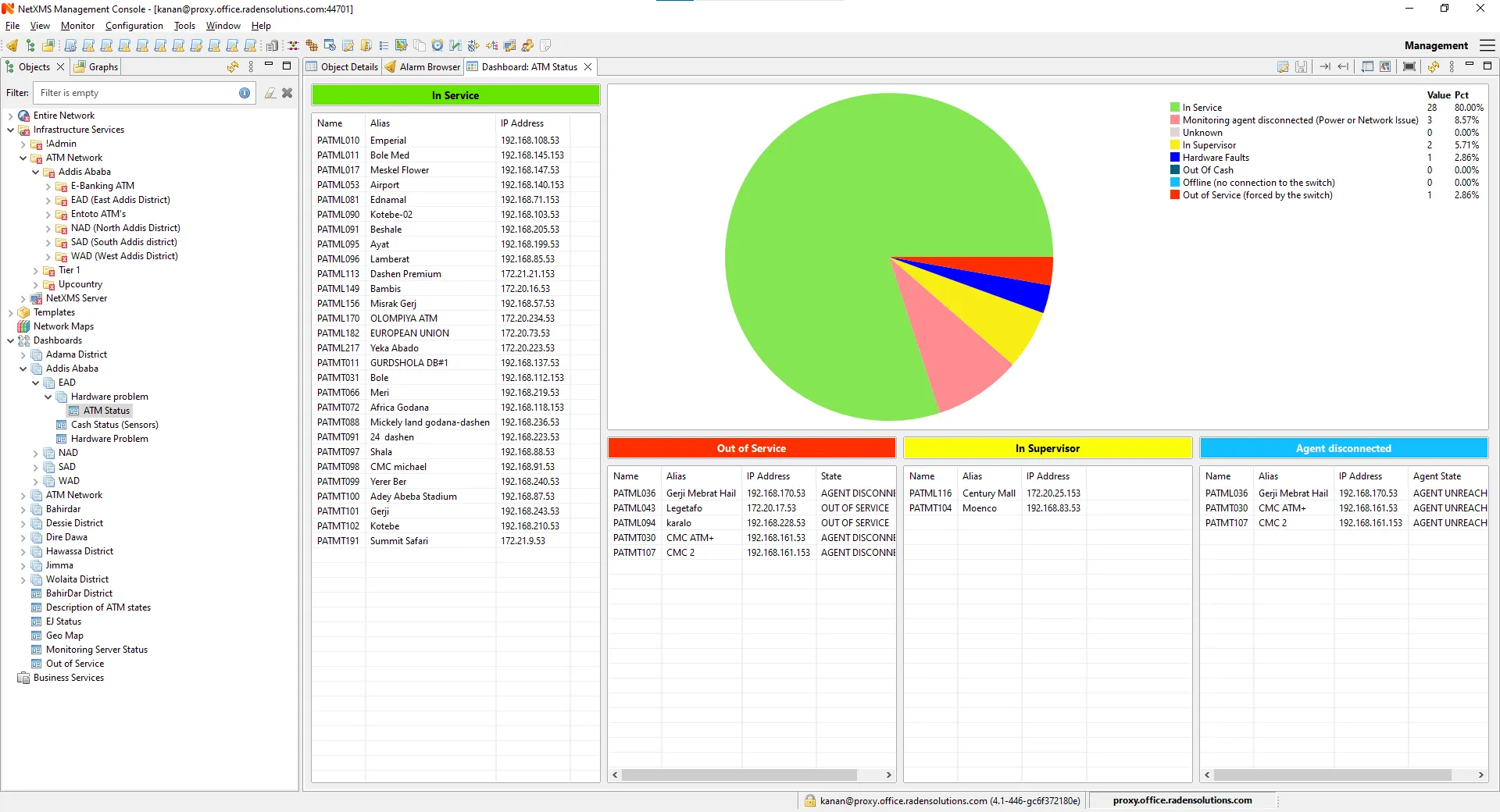
Task: Export the dashboard as an image
Action: coord(1386,66)
